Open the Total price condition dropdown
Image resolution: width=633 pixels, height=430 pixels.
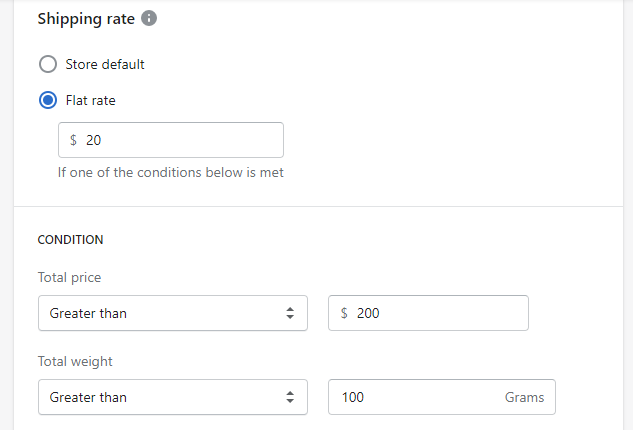point(171,313)
